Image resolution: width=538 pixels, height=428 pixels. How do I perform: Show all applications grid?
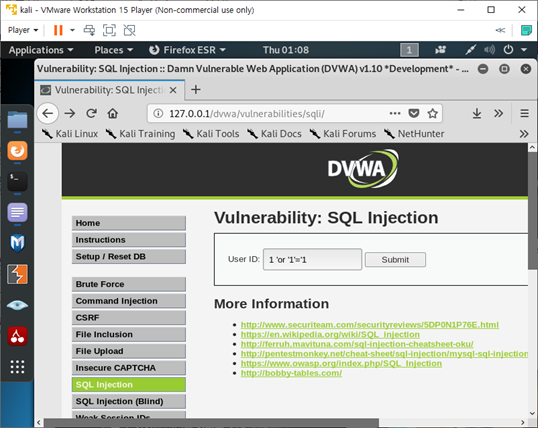(x=17, y=367)
